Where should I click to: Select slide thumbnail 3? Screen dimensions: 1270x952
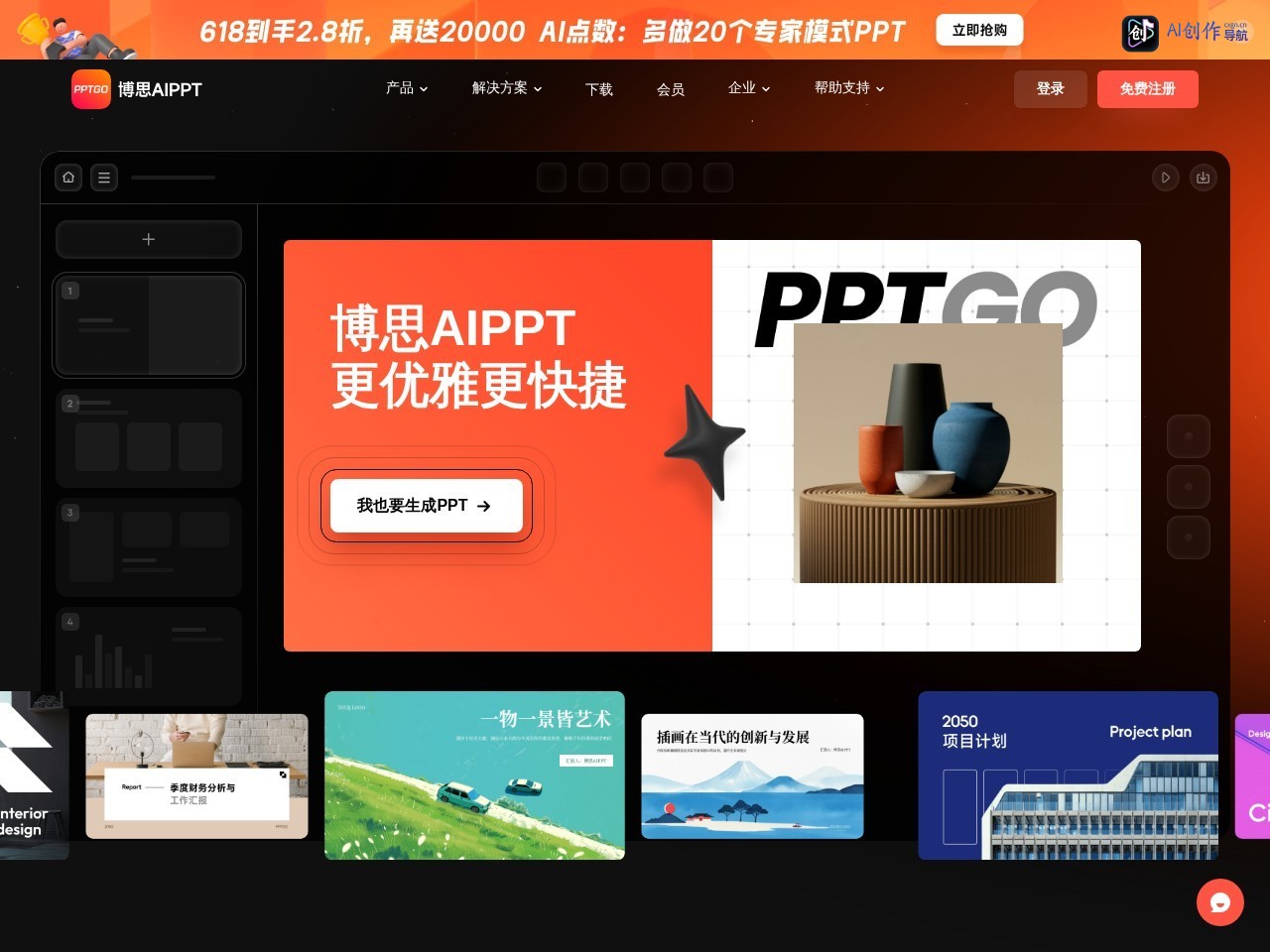coord(149,547)
